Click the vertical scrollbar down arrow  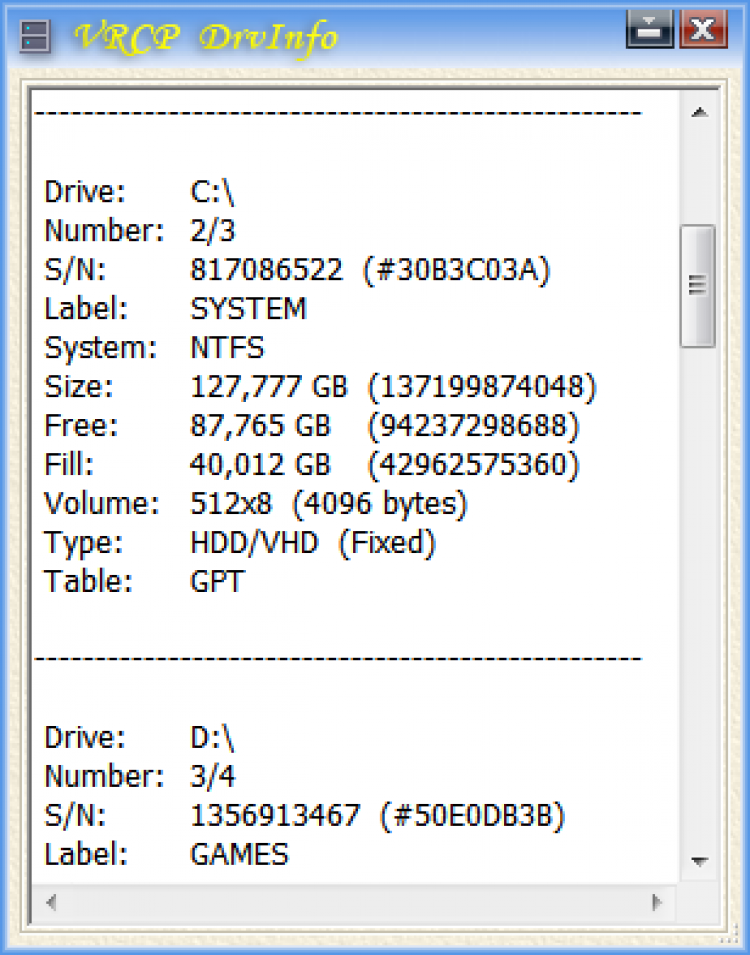point(699,861)
